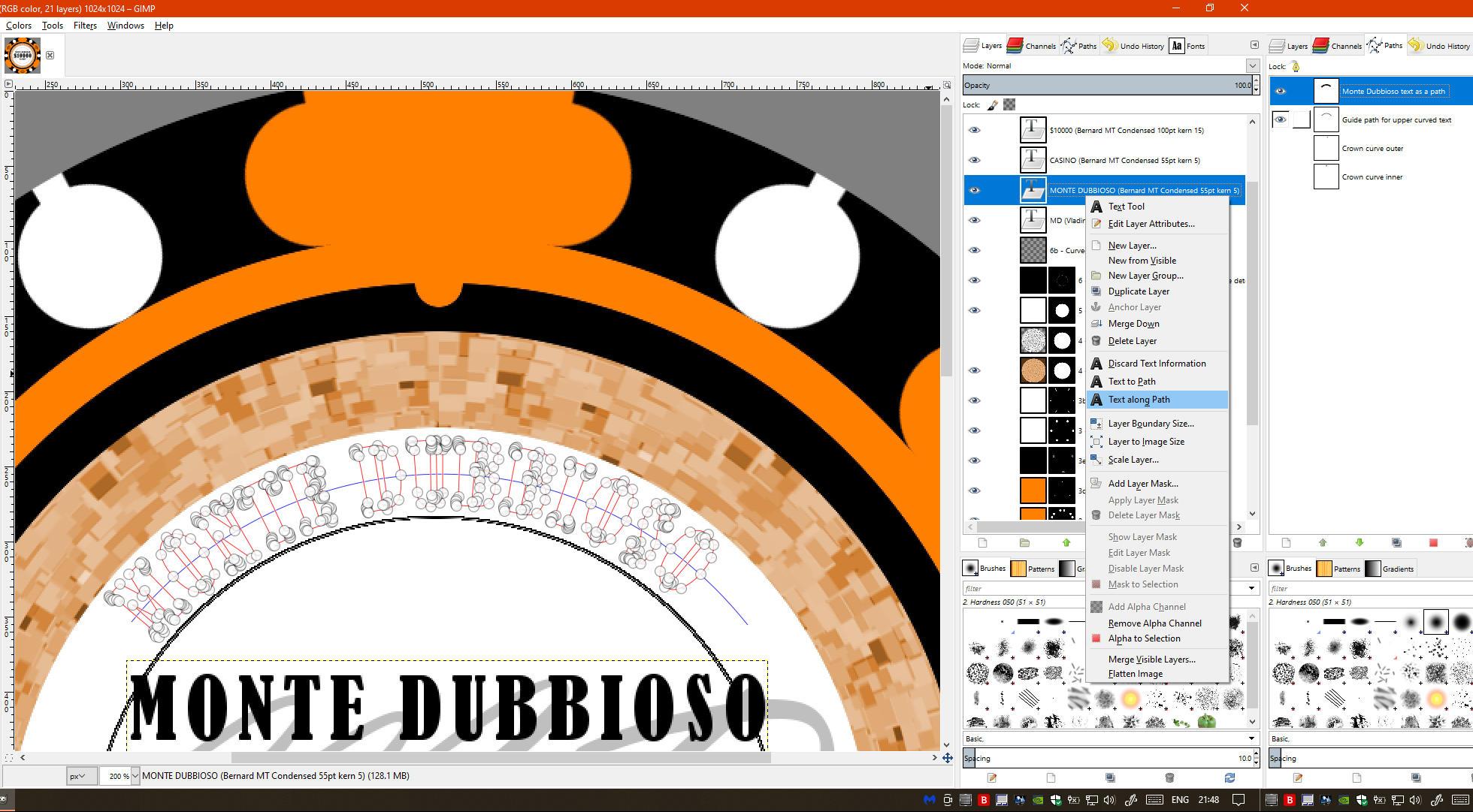Create a new layer group via folder icon
This screenshot has height=812, width=1473.
coord(1024,542)
